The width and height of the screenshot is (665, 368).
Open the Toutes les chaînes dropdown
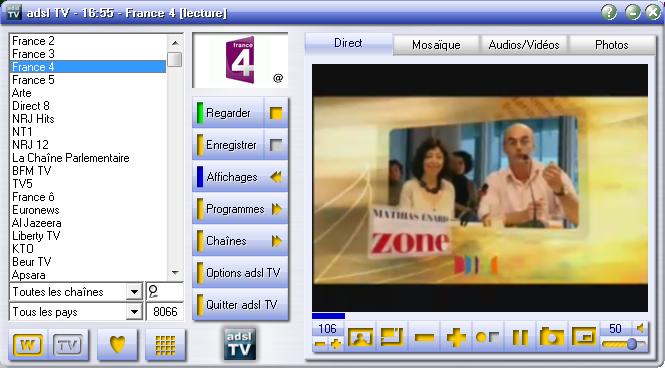tap(134, 292)
